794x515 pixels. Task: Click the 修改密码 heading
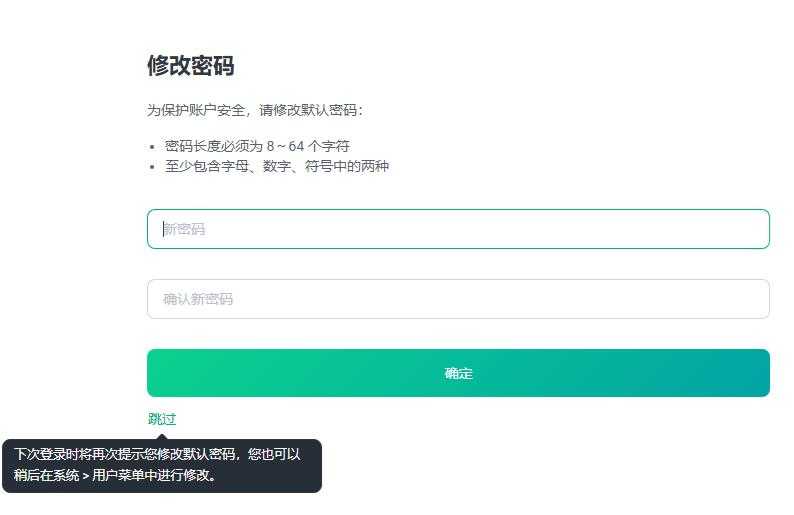(x=190, y=66)
